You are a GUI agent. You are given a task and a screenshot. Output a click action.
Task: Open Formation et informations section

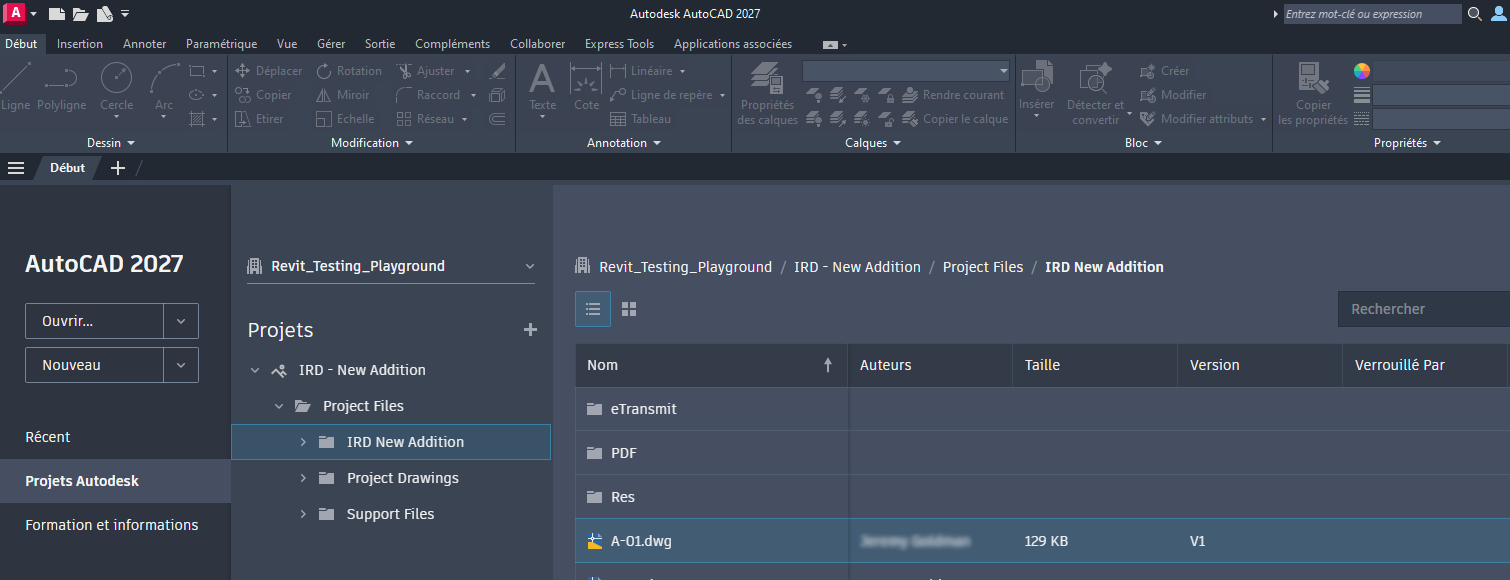112,525
